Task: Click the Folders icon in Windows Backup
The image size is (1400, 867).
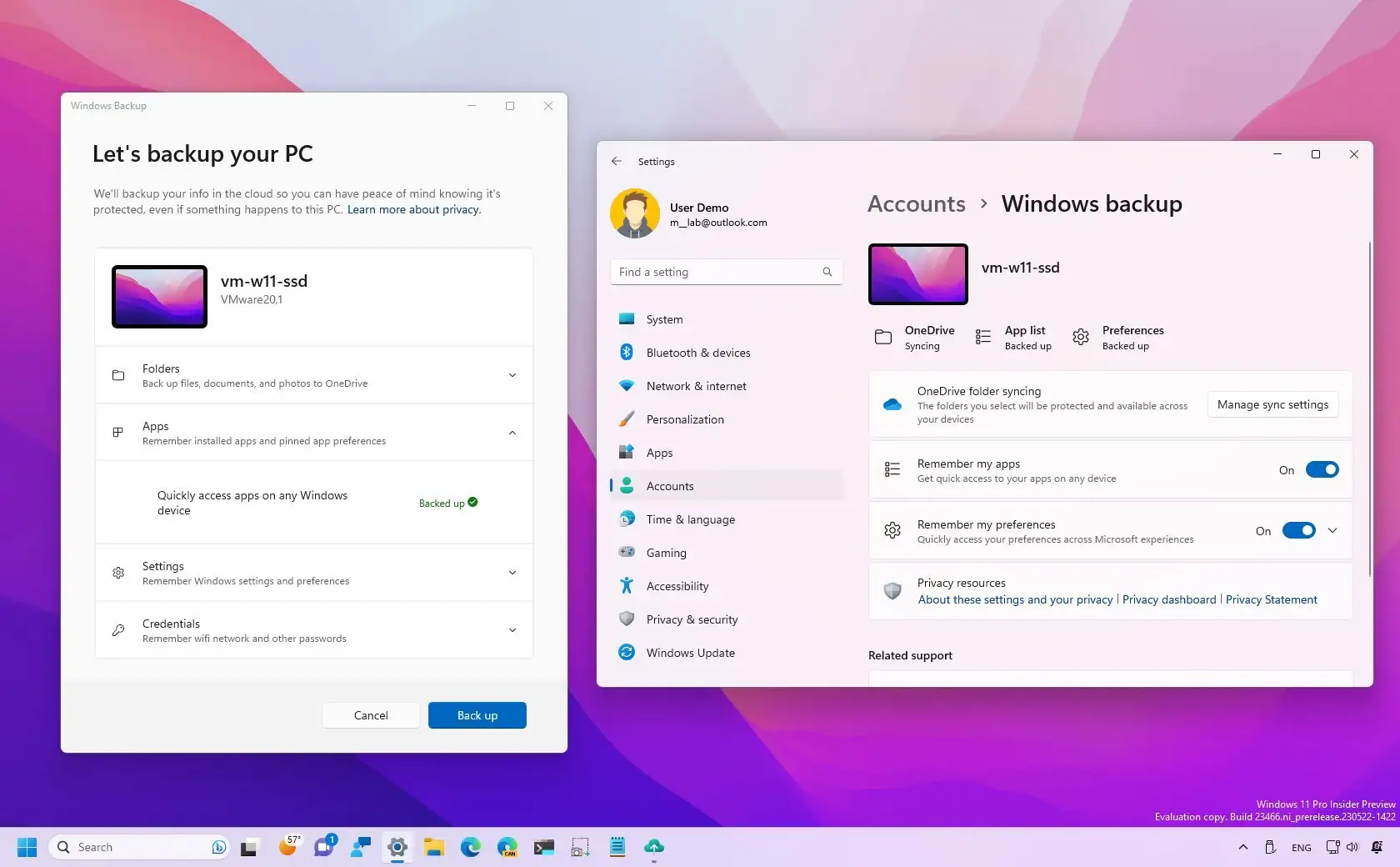Action: pos(118,375)
